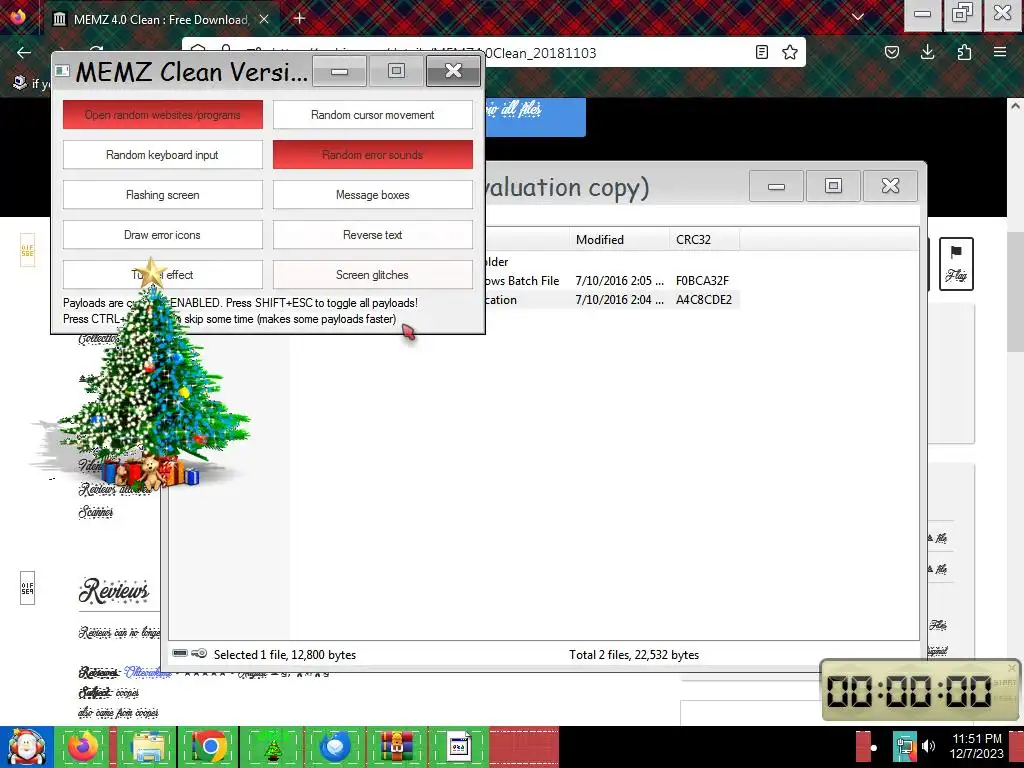Viewport: 1024px width, 768px height.
Task: Go back in Firefox
Action: 24,52
